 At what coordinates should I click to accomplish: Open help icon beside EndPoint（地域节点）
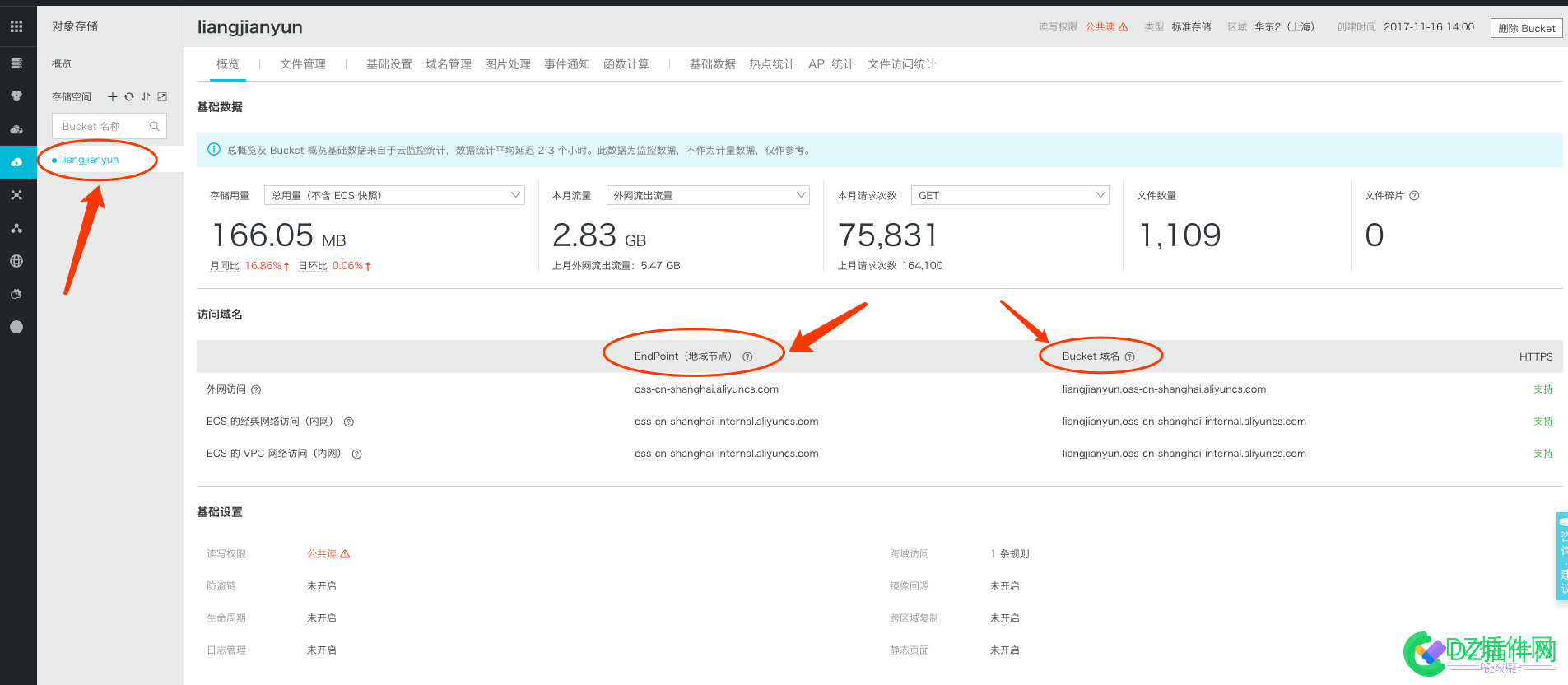tap(747, 356)
